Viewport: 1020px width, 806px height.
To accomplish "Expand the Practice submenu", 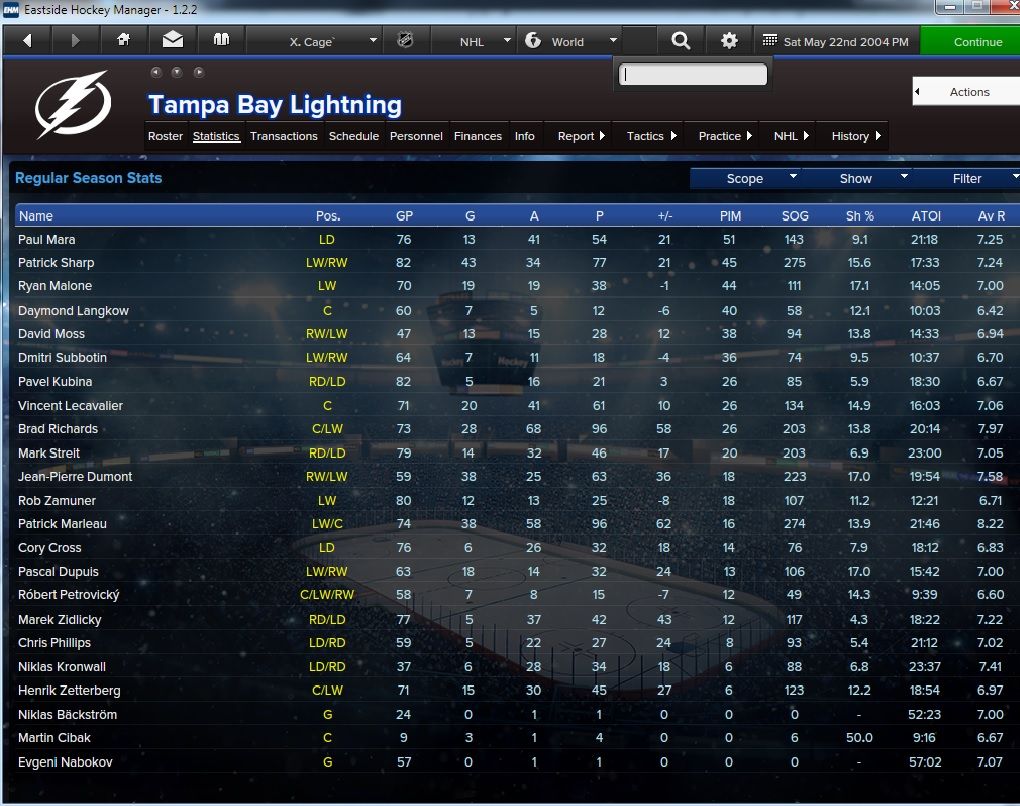I will coord(725,136).
